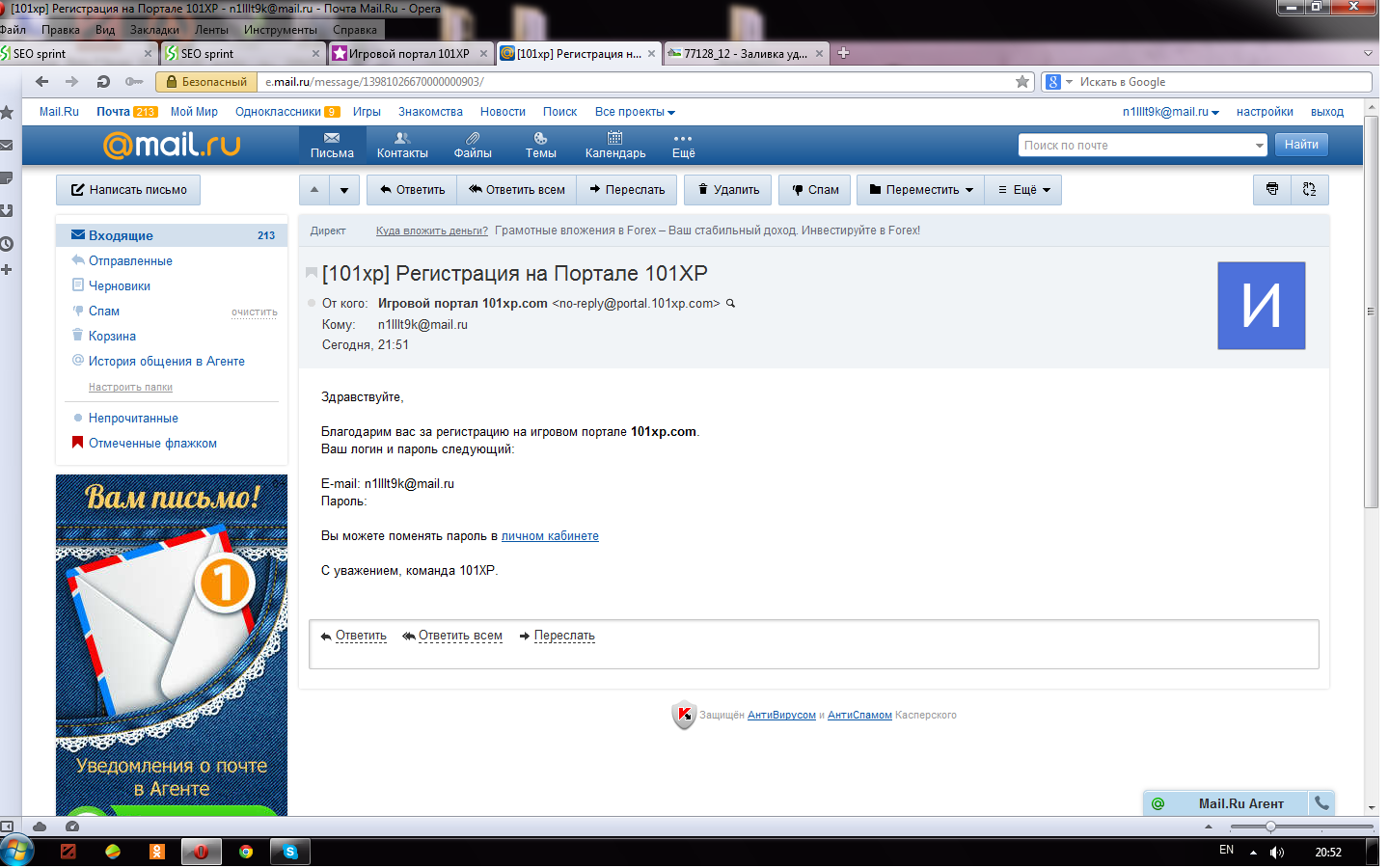Reload the page with the refresh icon
1389x868 pixels.
[x=103, y=82]
